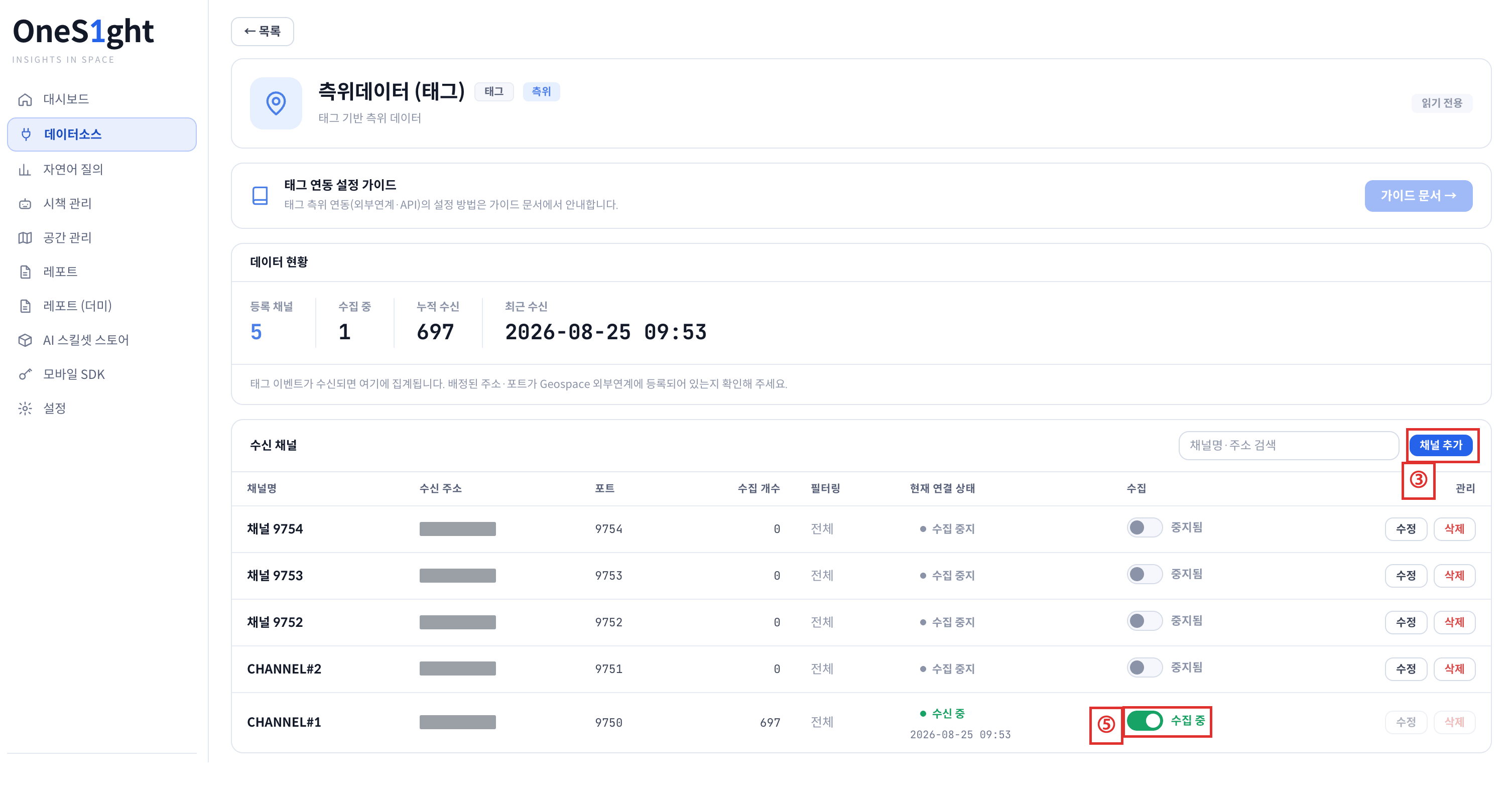The width and height of the screenshot is (1512, 806).
Task: Click 삭제 for 채널 9752
Action: pyautogui.click(x=1454, y=622)
